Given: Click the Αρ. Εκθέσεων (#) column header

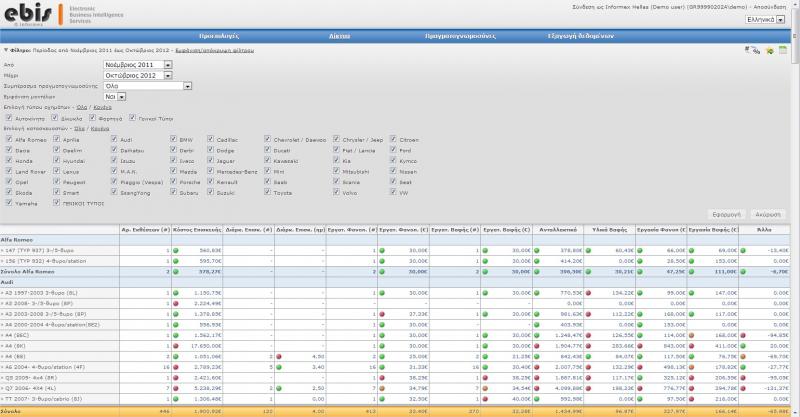Looking at the screenshot, I should pos(145,230).
